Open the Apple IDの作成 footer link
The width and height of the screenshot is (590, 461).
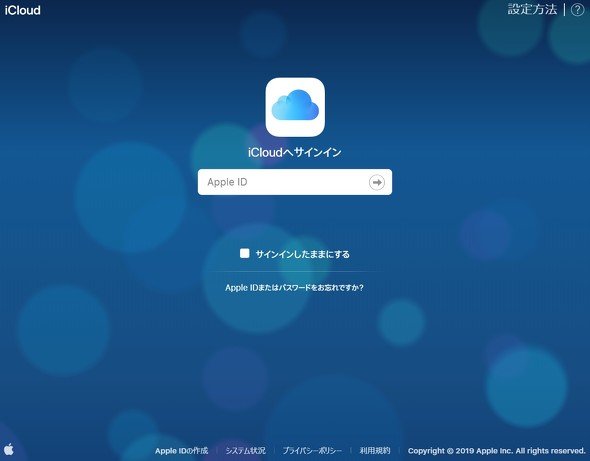tap(181, 450)
